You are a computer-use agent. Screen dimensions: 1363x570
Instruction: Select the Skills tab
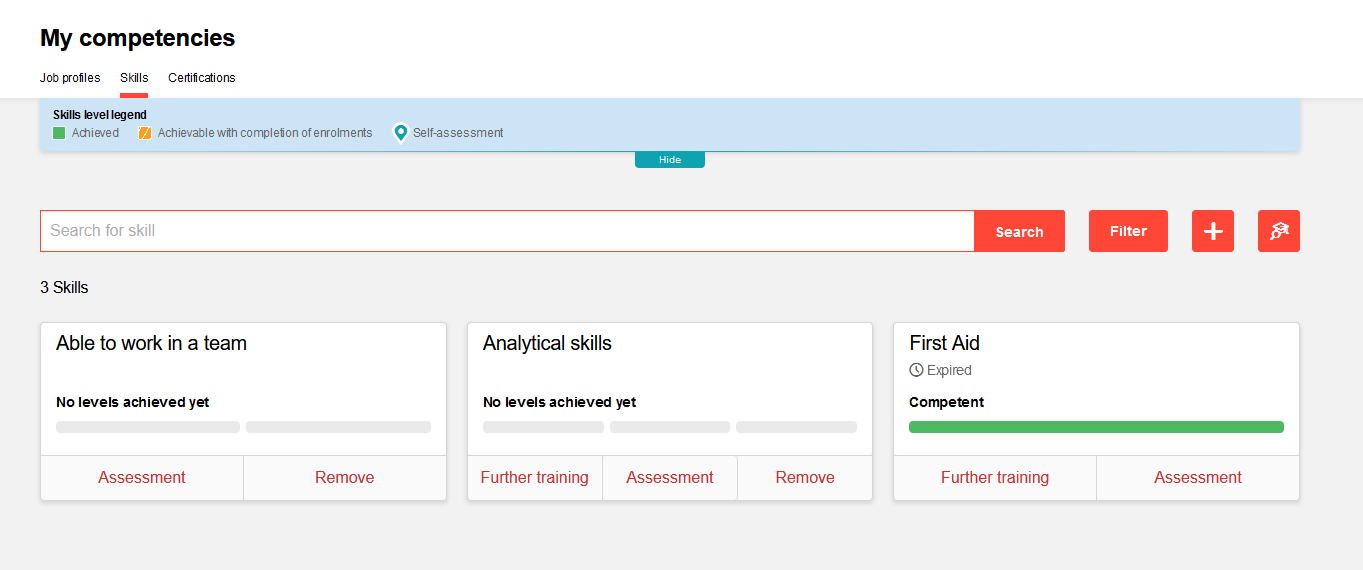(134, 78)
